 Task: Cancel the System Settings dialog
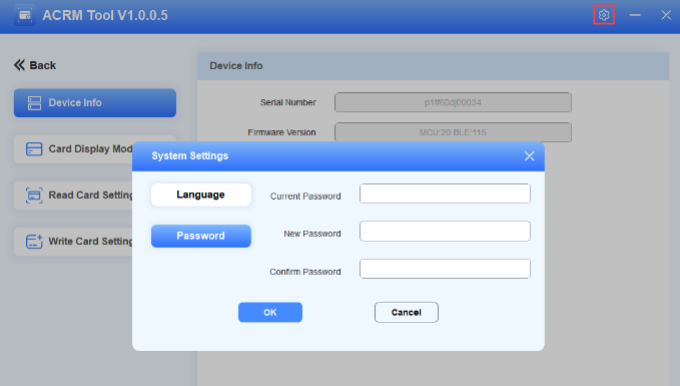tap(406, 312)
